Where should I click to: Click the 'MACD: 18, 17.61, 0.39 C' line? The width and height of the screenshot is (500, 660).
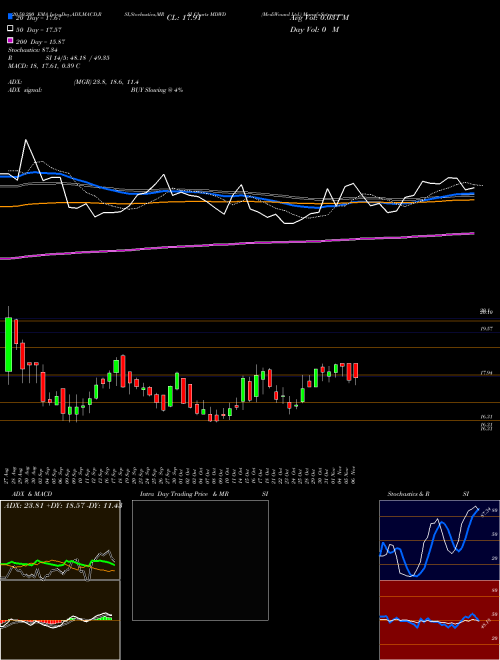44,66
